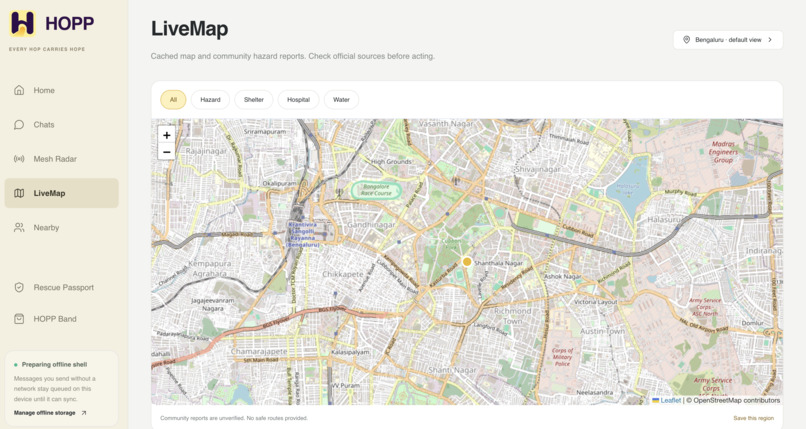Click the Preparing offline shell status text
Image resolution: width=806 pixels, height=429 pixels.
pyautogui.click(x=54, y=364)
